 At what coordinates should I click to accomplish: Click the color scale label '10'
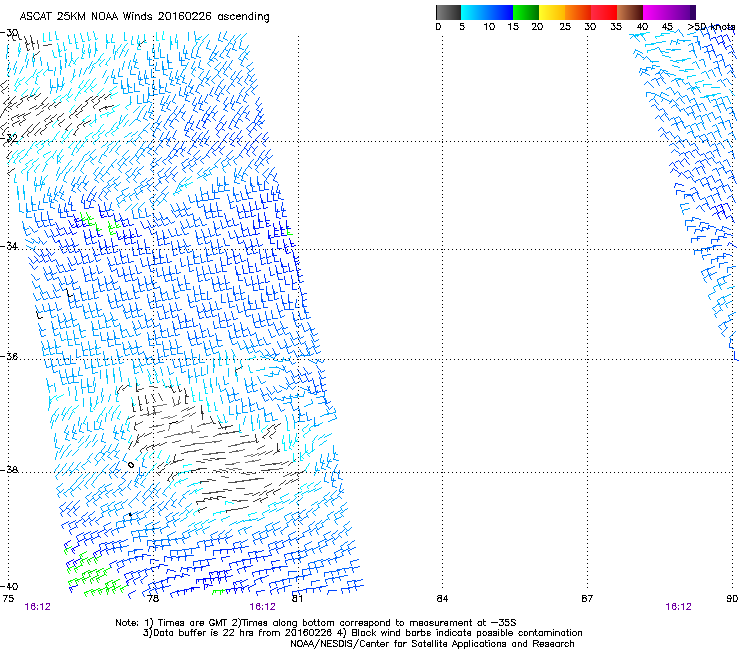click(489, 27)
